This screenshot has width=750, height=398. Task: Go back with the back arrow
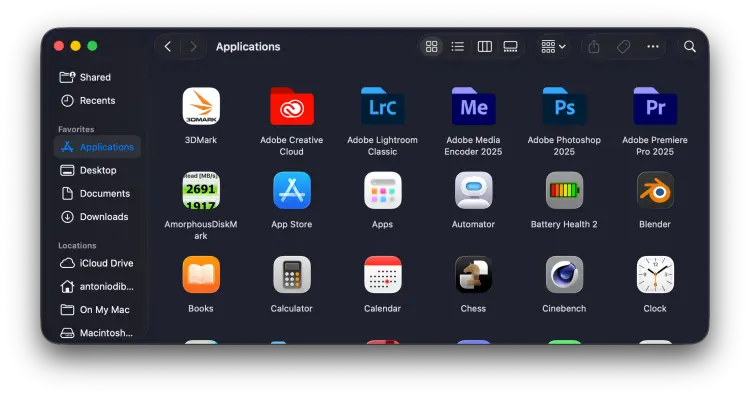(168, 46)
